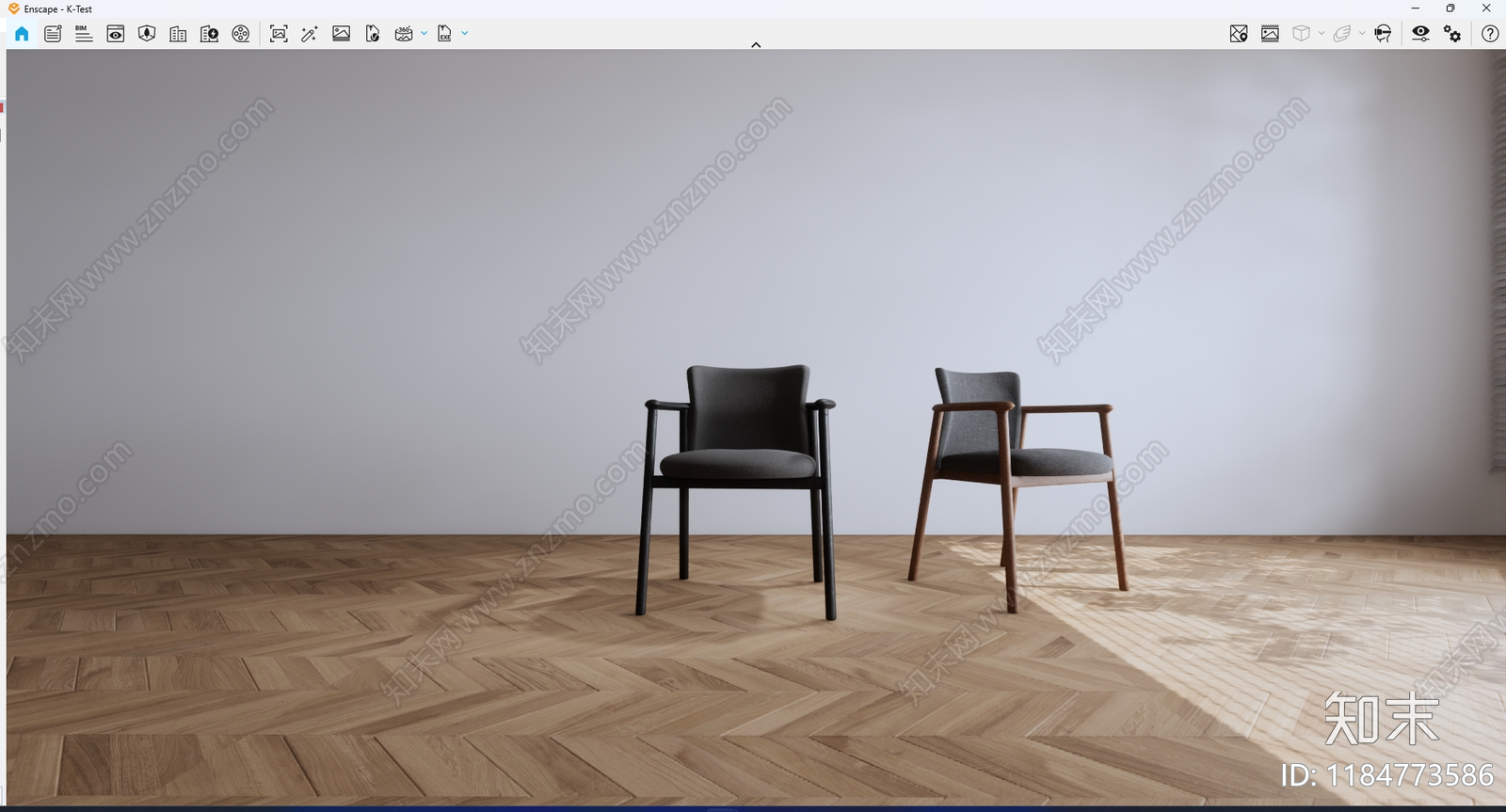Take a screenshot with the capture icon
1506x812 pixels.
click(279, 34)
